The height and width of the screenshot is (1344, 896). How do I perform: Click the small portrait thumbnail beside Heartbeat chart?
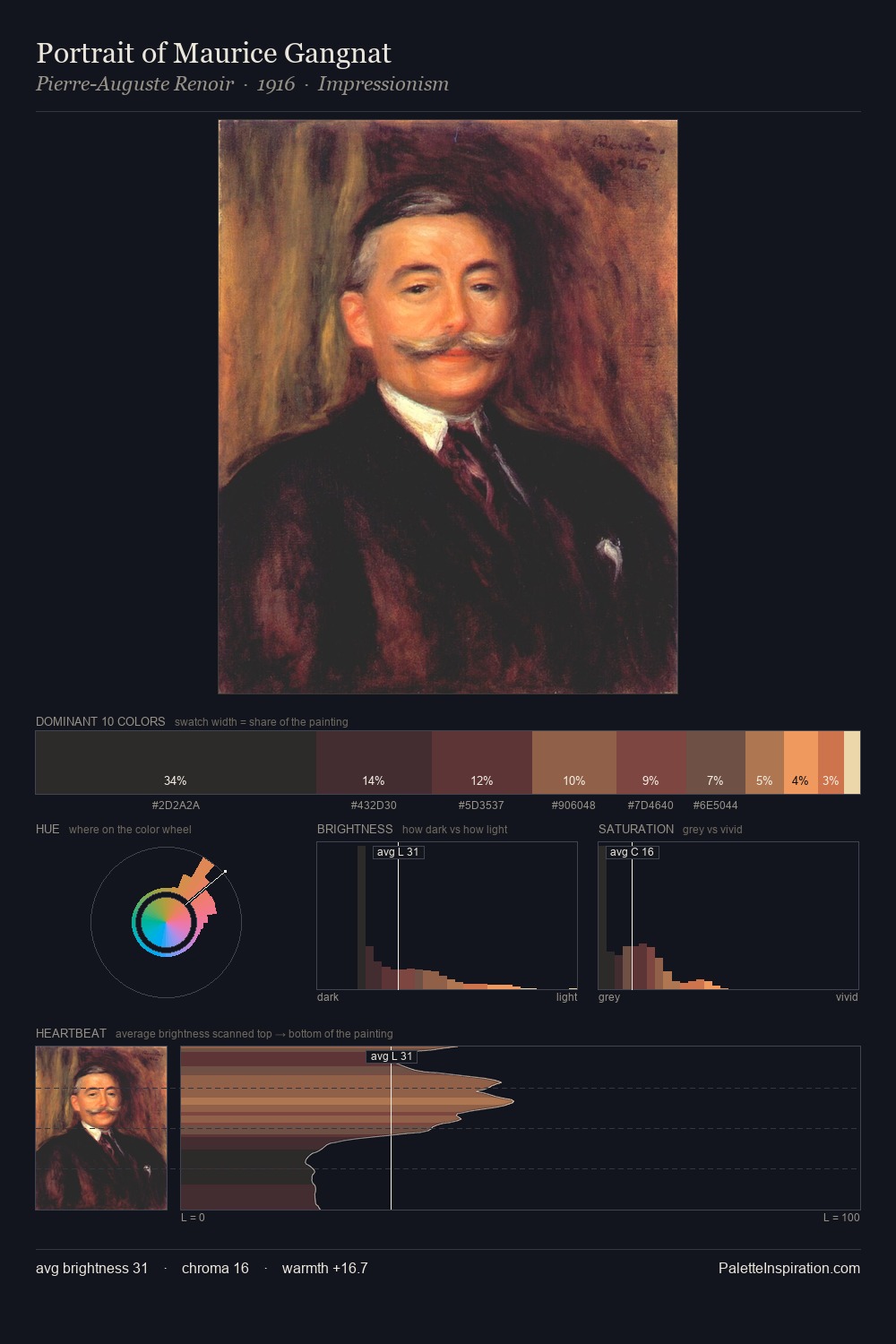[101, 1128]
